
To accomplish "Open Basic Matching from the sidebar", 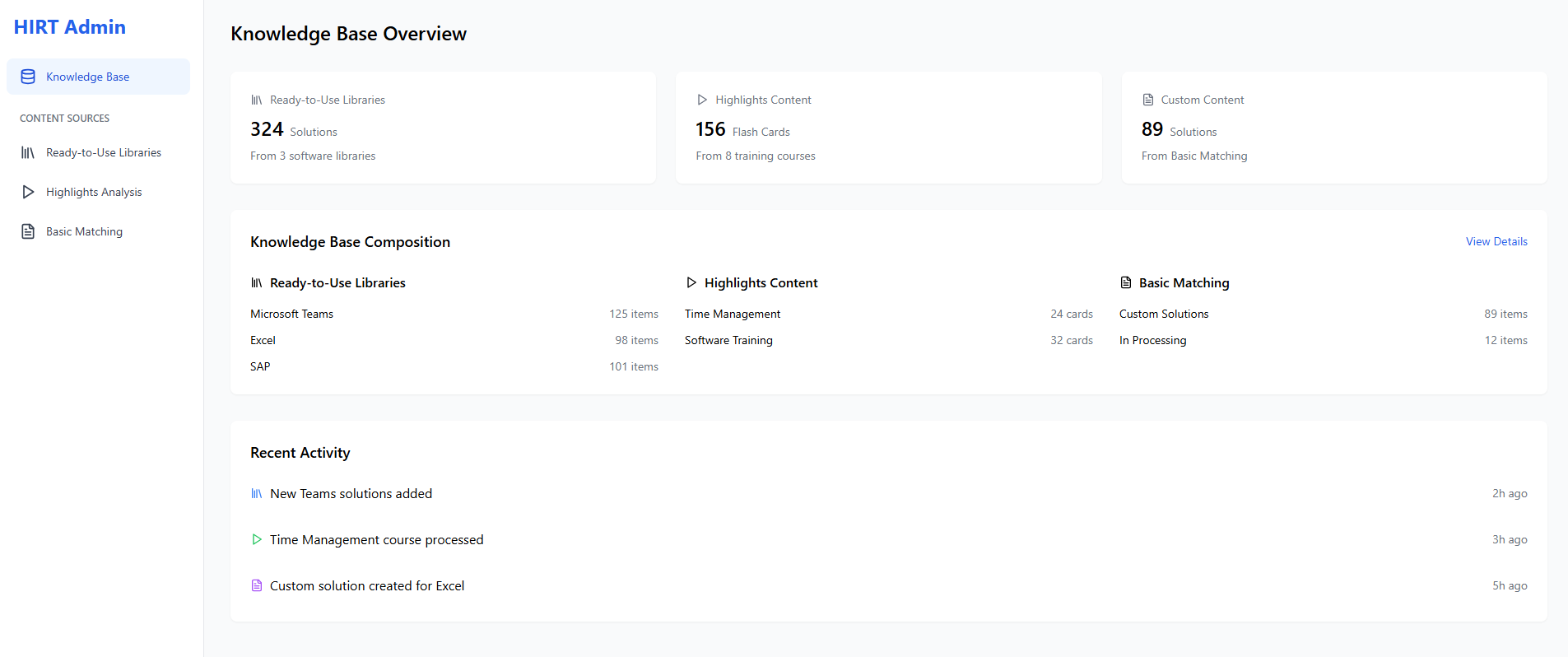I will 84,231.
